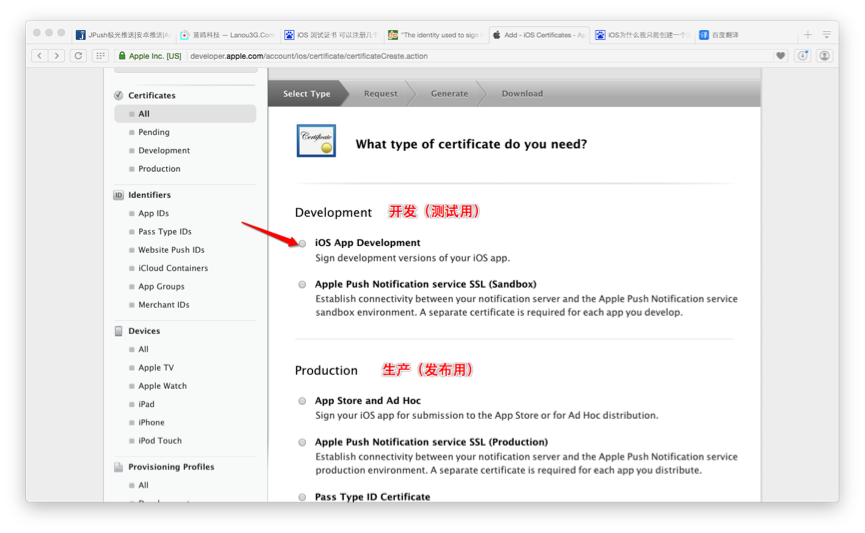865x533 pixels.
Task: Click the Devices section icon in sidebar
Action: tap(119, 331)
